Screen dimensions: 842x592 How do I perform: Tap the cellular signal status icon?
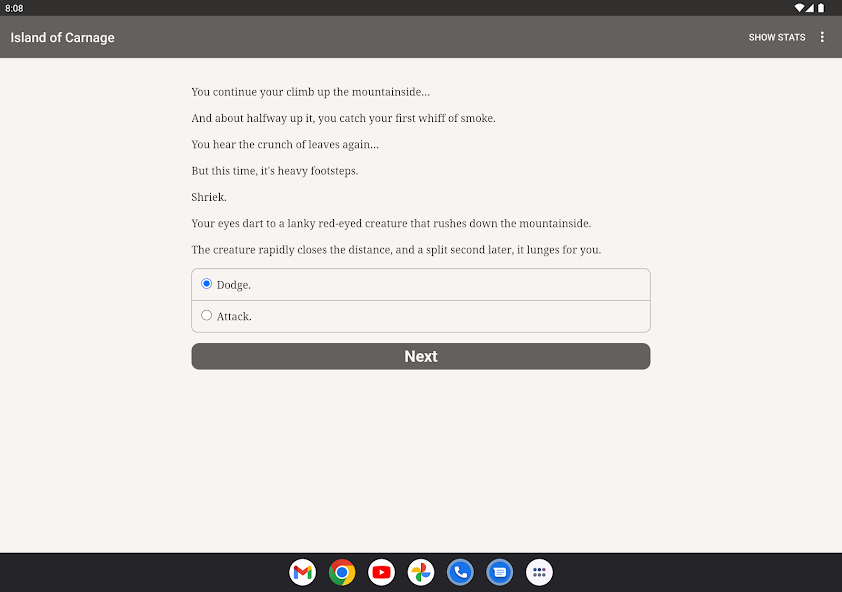[x=810, y=8]
